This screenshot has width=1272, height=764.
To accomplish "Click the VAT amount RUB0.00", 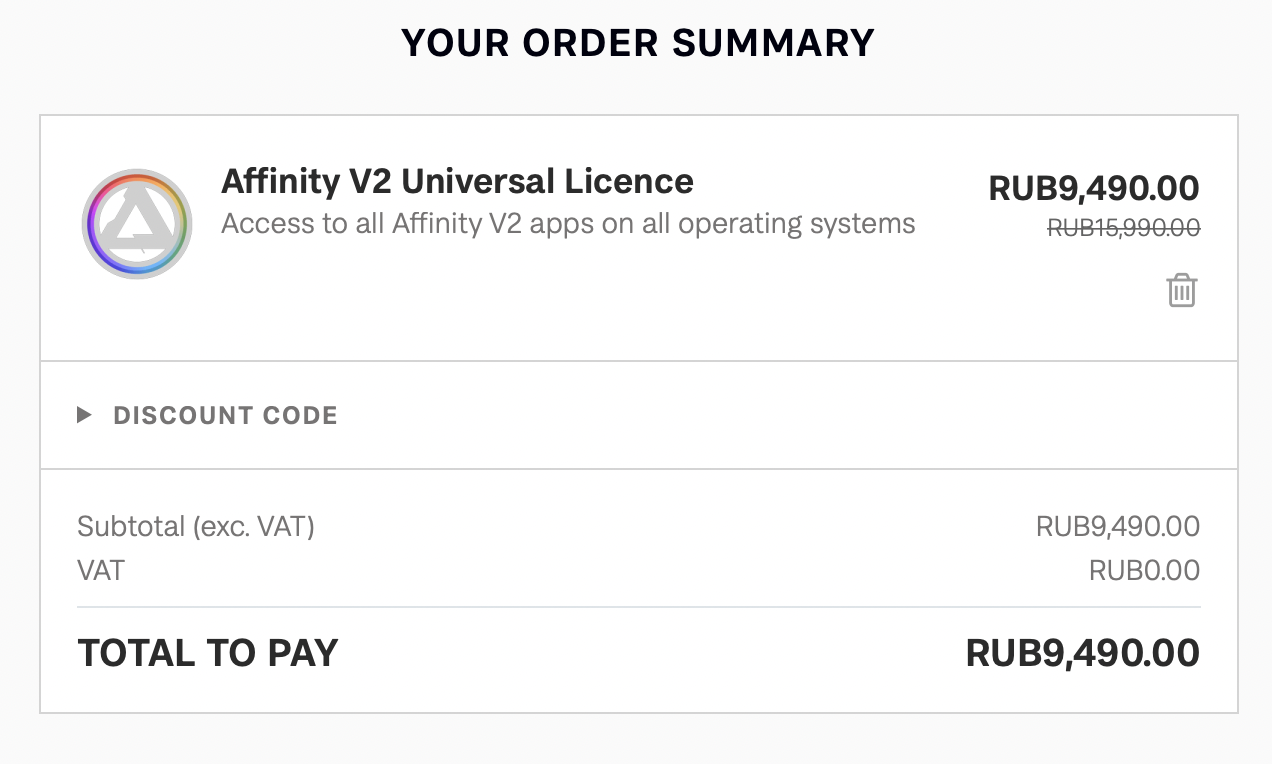I will coord(1144,571).
